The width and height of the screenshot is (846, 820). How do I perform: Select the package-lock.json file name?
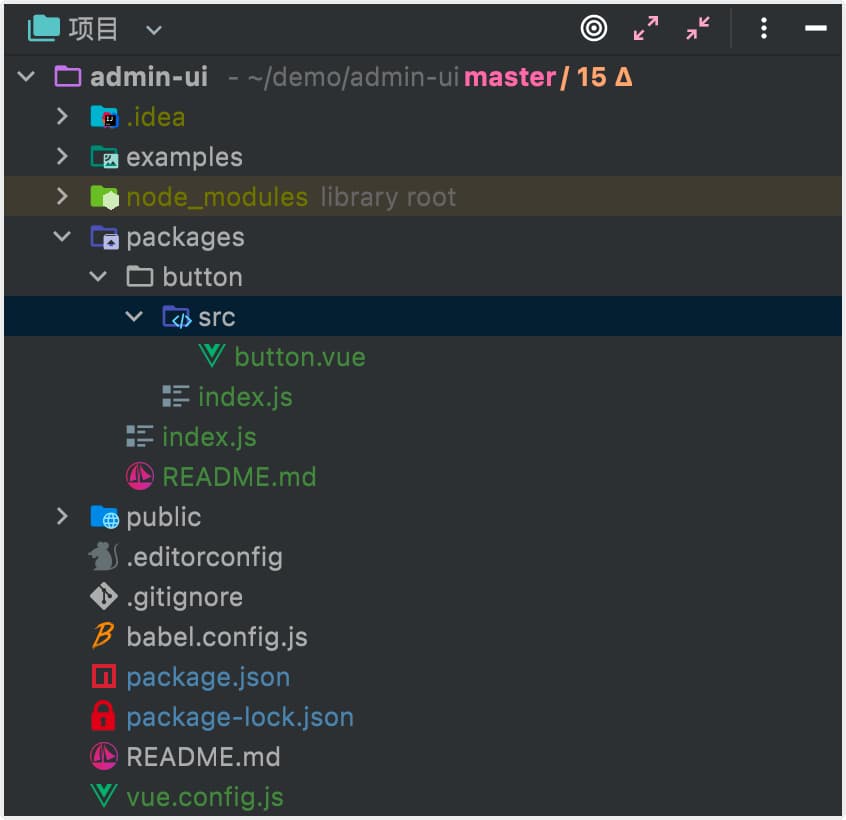[x=240, y=718]
